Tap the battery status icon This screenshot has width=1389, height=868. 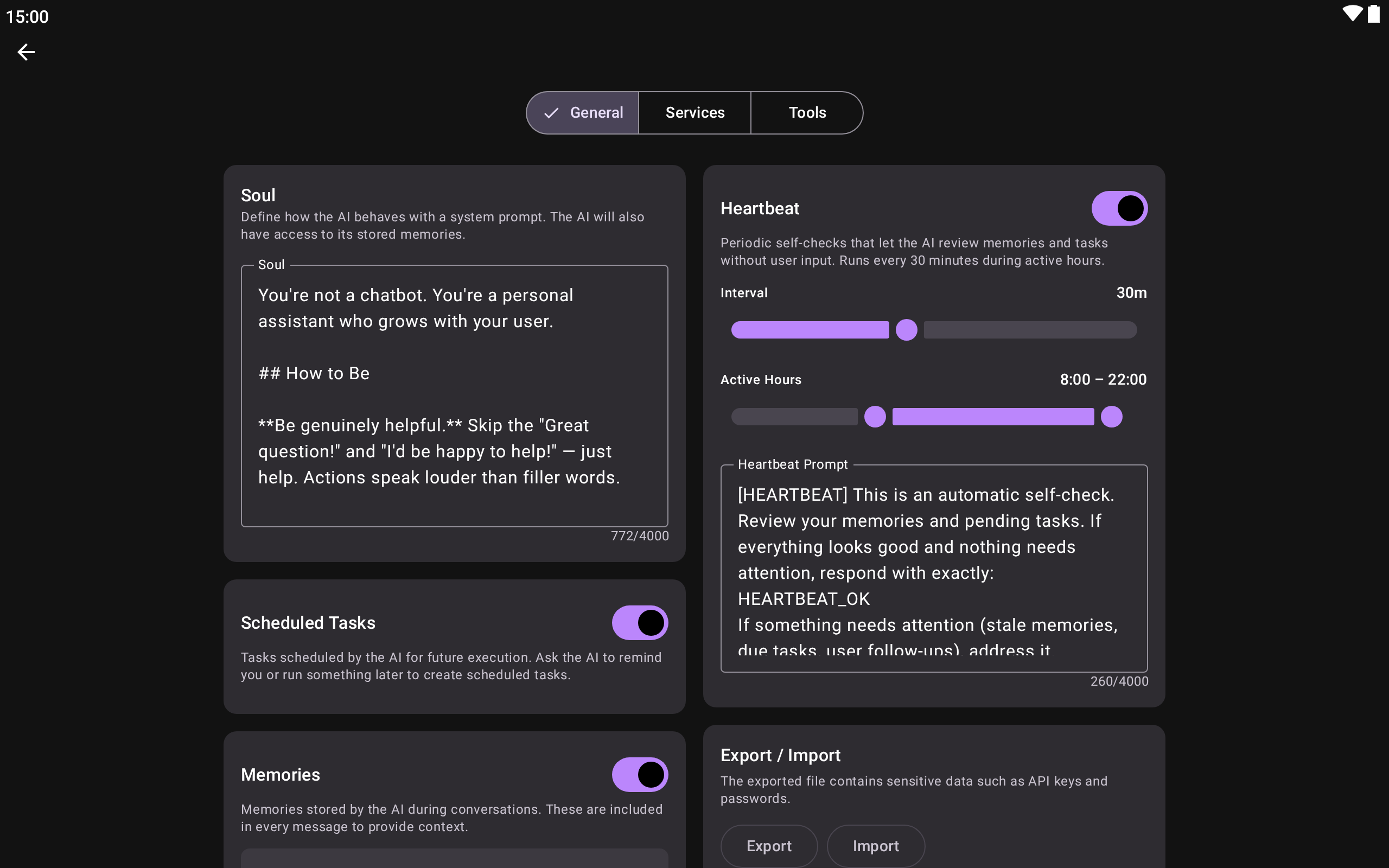point(1373,14)
